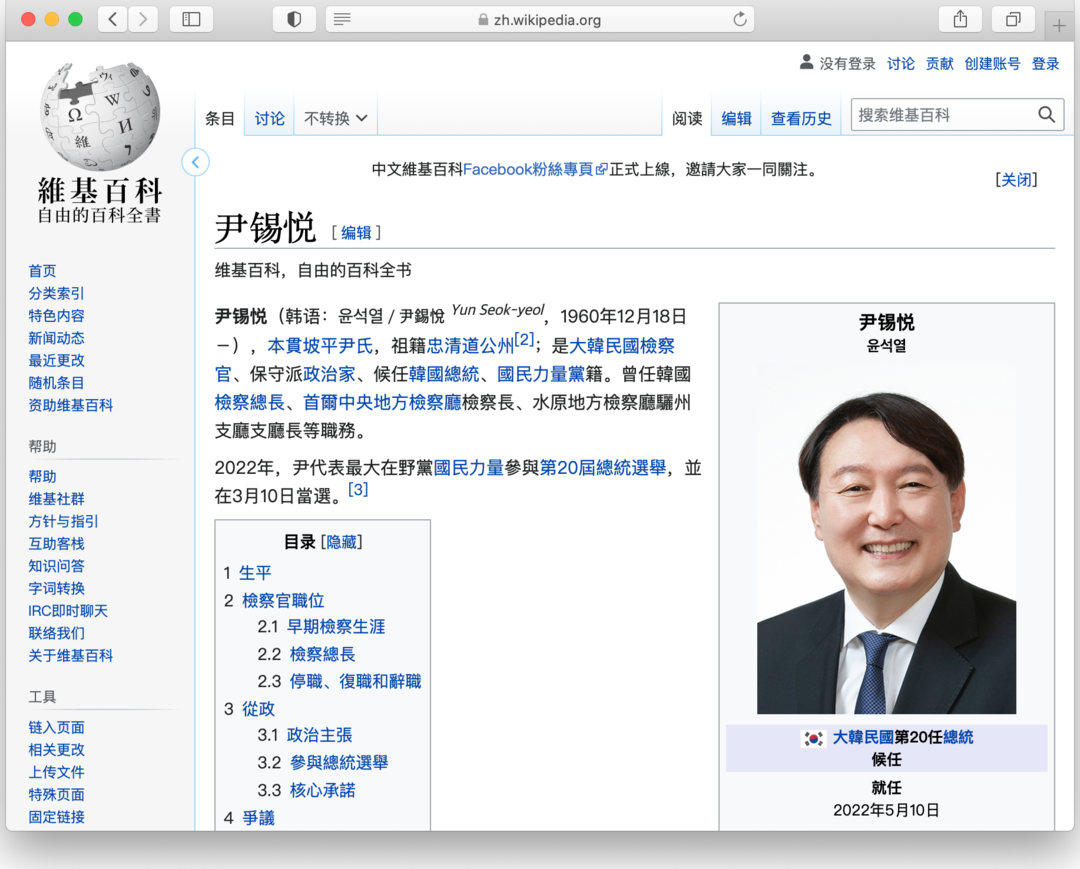Open 特殊页面 in the sidebar
This screenshot has width=1080, height=869.
pyautogui.click(x=56, y=794)
